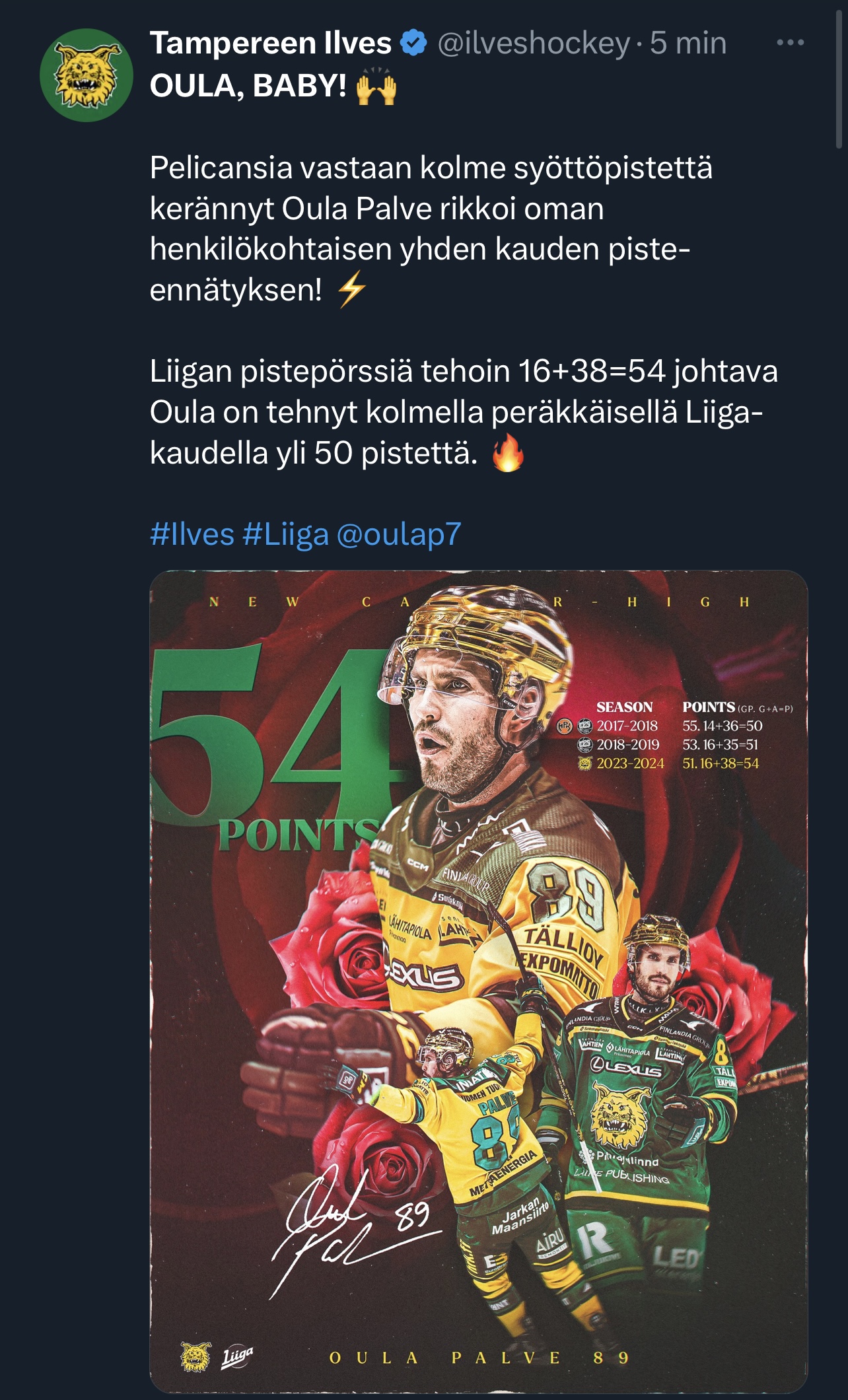Open the Tampereen Ilves lynx profile avatar
Screen dimensions: 848x1400
(x=87, y=75)
